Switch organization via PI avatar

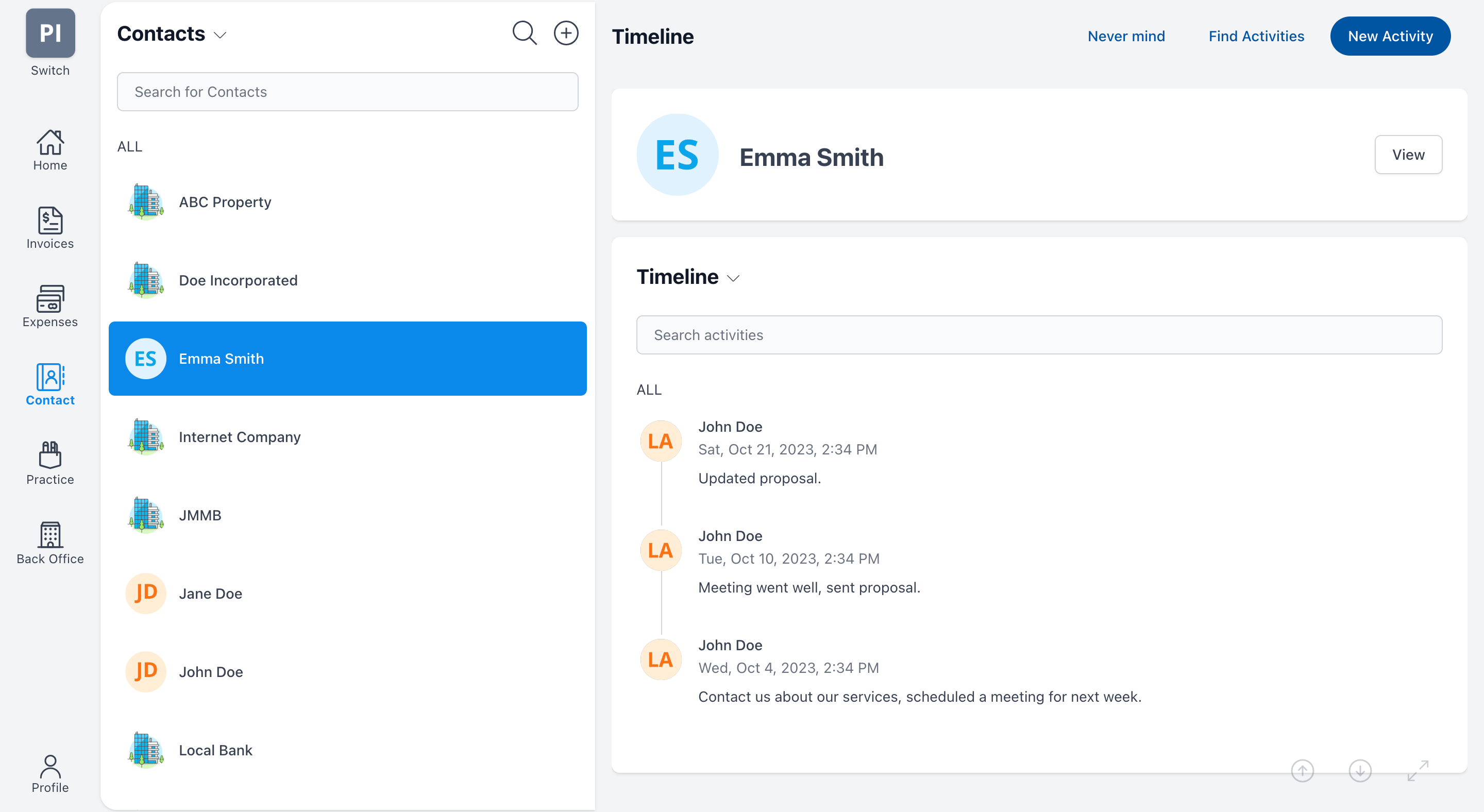[50, 33]
